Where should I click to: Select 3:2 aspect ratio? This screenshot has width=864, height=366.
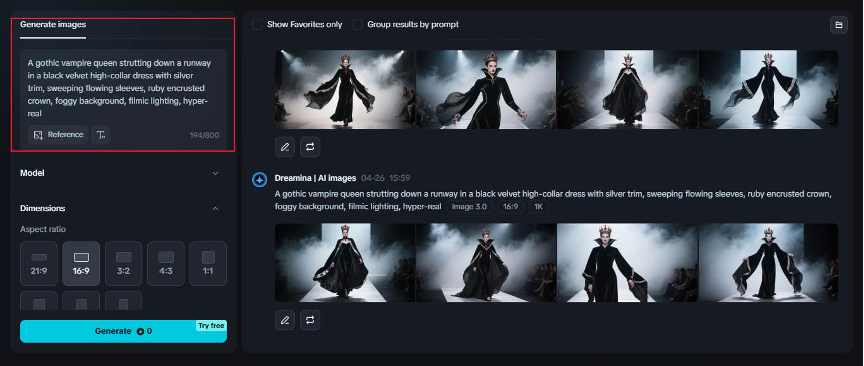[x=123, y=263]
